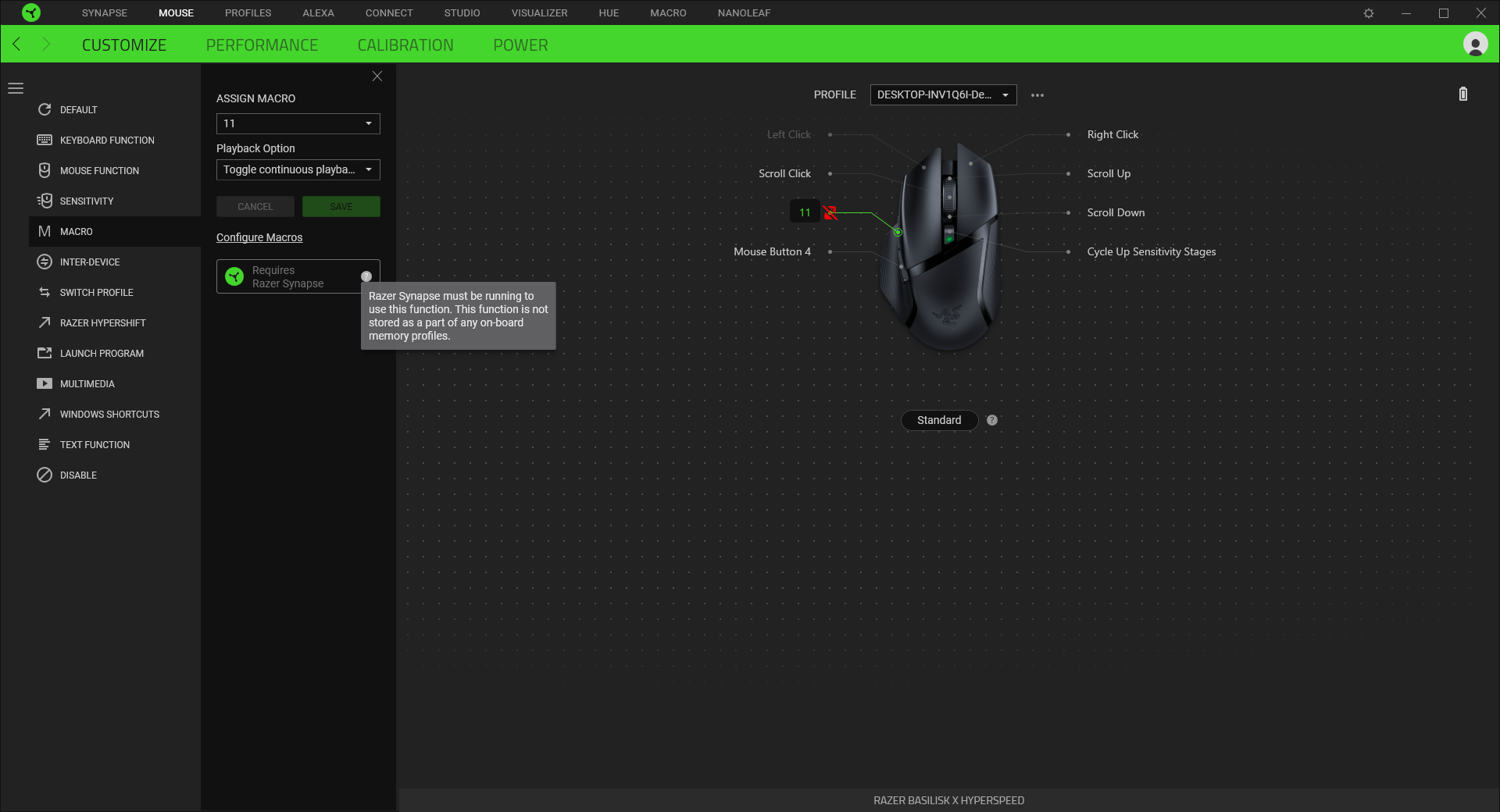
Task: Go forward with the right arrow
Action: click(x=46, y=44)
